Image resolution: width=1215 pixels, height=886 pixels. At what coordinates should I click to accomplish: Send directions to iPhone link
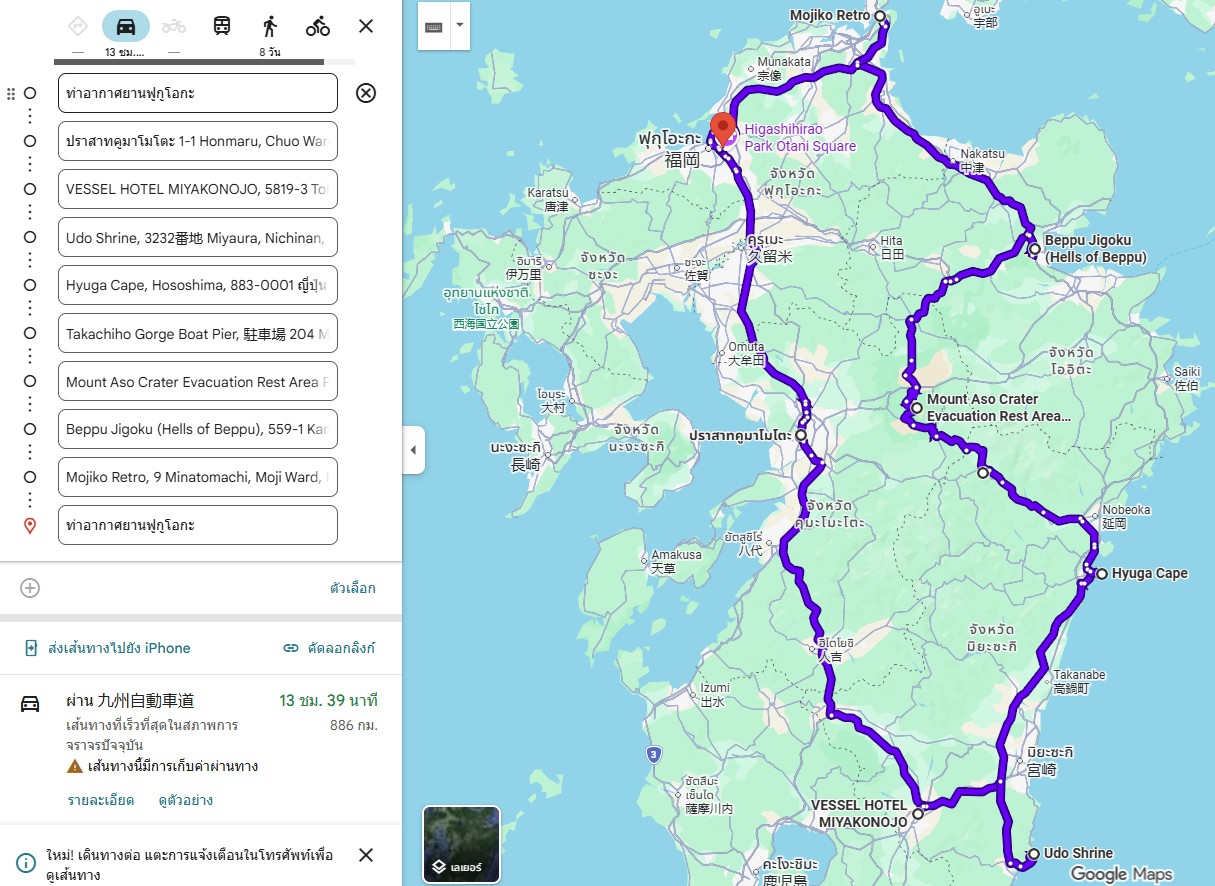[107, 648]
